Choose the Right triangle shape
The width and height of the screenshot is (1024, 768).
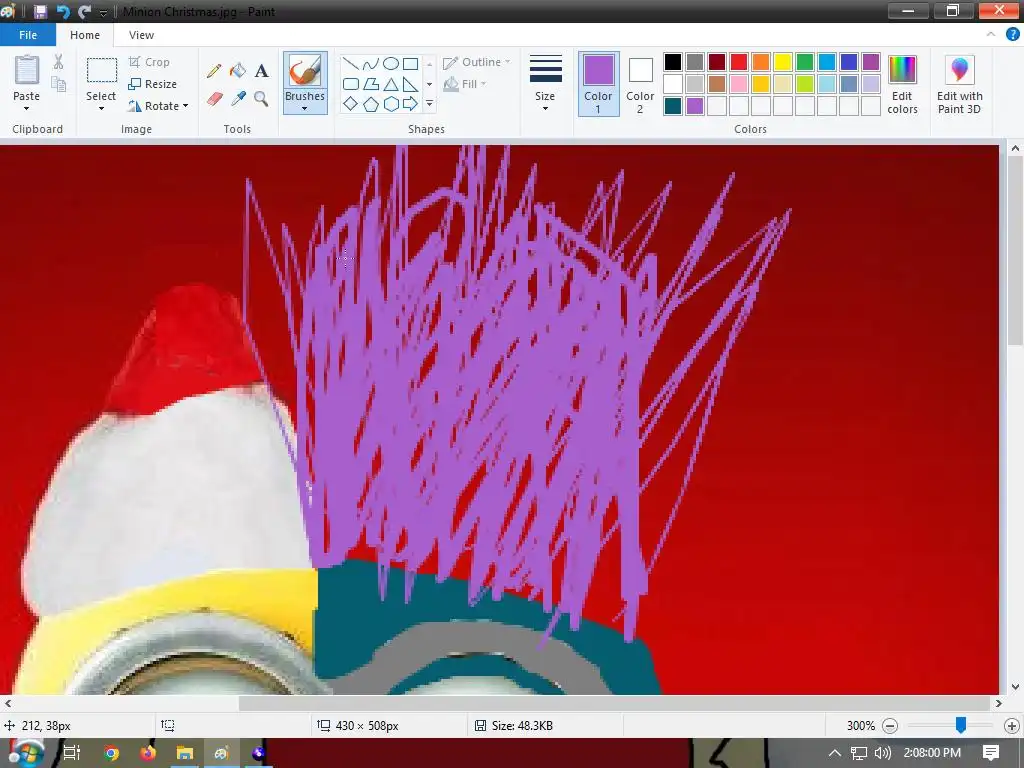(410, 84)
